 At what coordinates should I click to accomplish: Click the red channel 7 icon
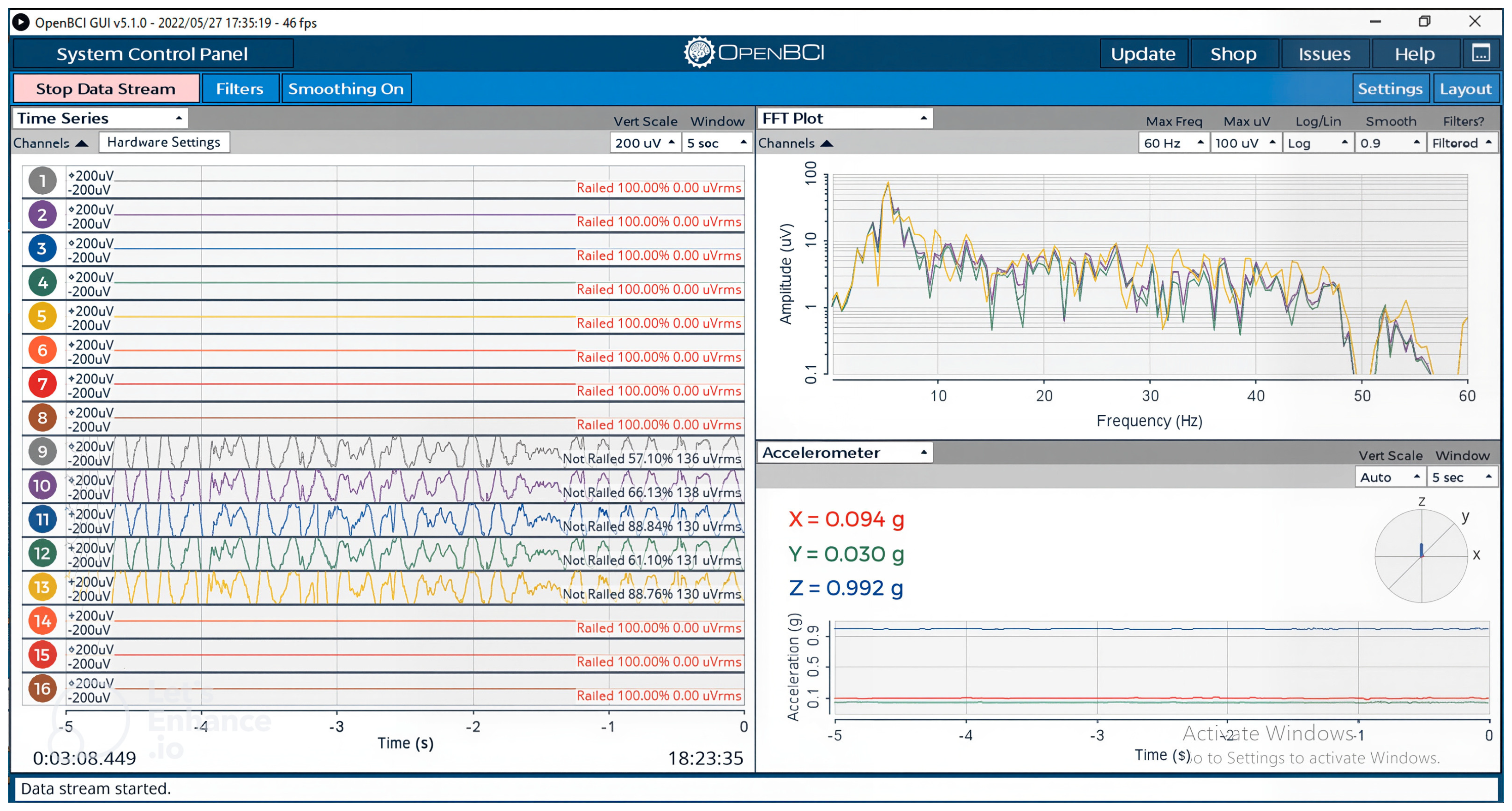point(42,384)
